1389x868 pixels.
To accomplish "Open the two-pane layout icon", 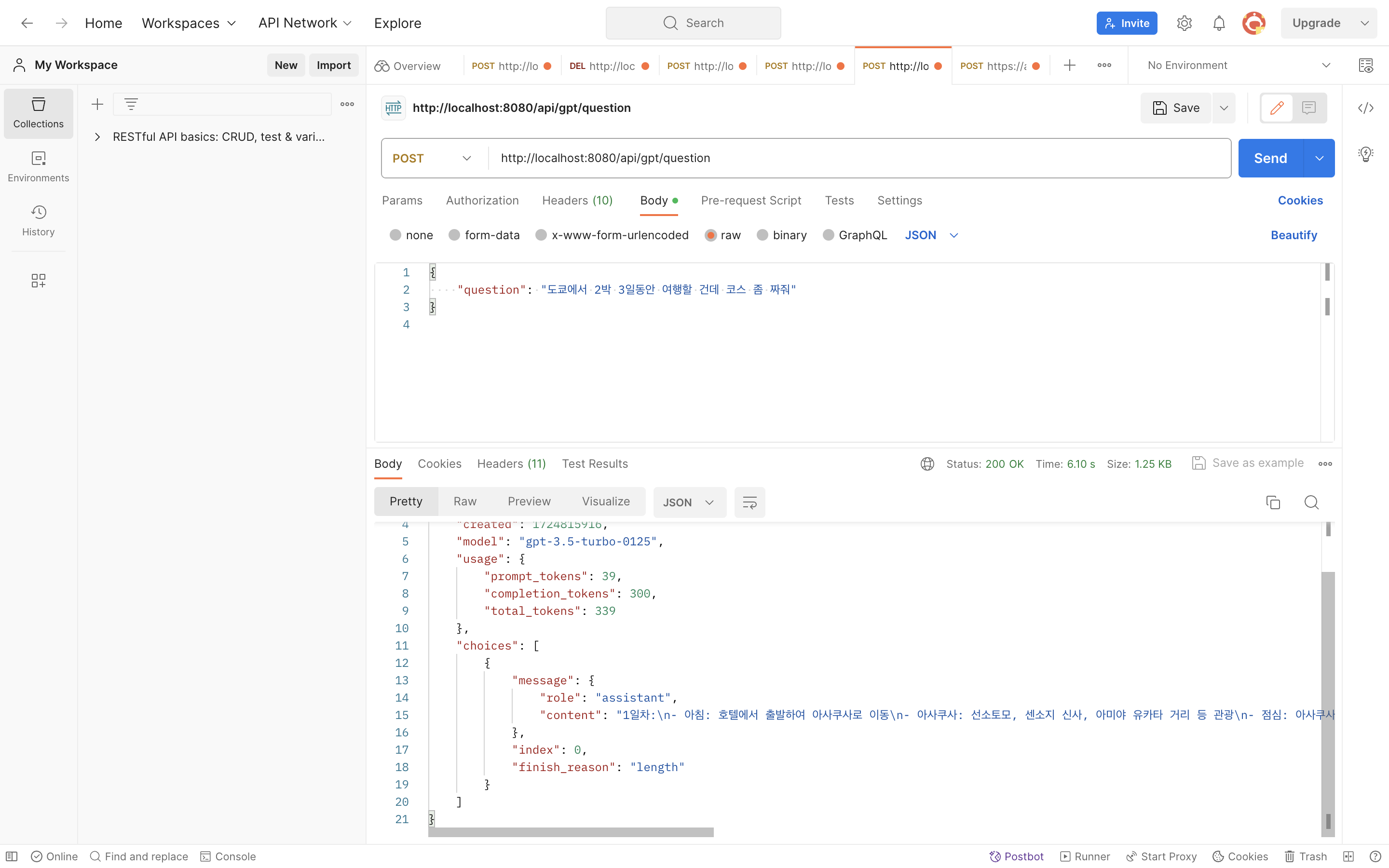I will coord(1349,856).
